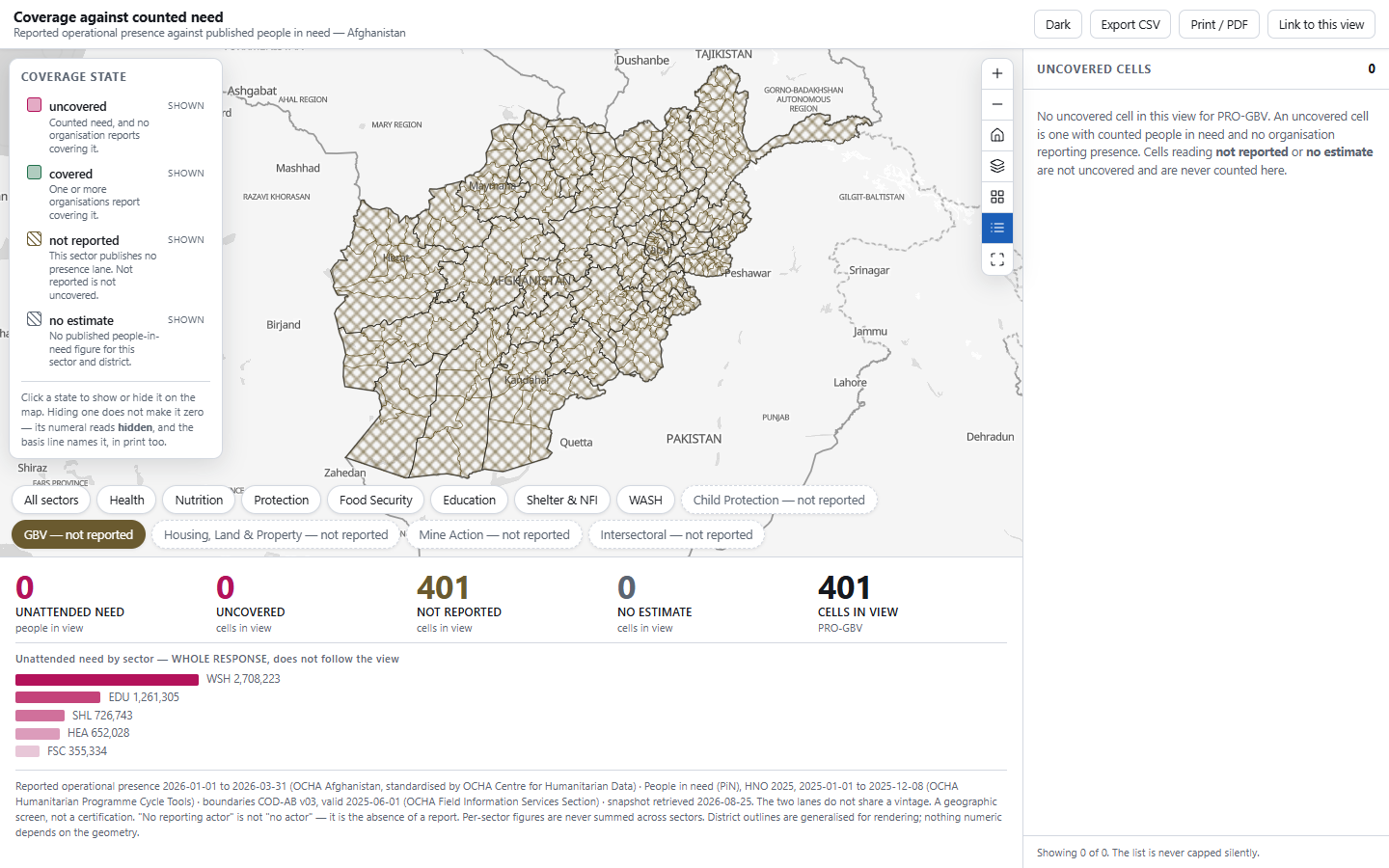Click the Export CSV button
Screen dimensions: 1389x868
pyautogui.click(x=1130, y=24)
